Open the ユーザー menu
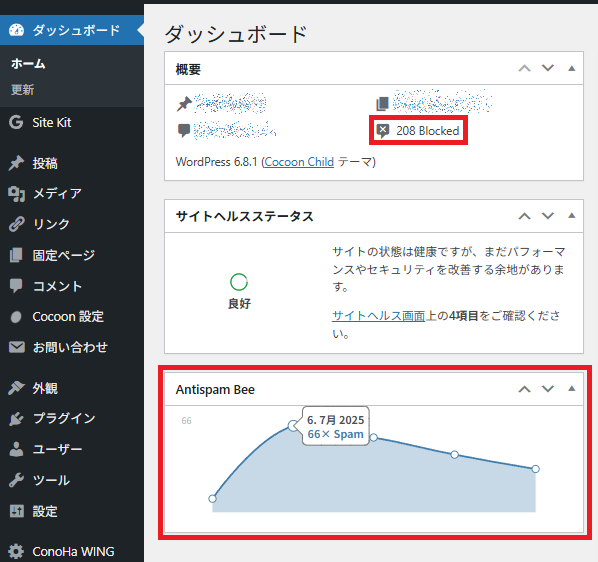 coord(72,449)
